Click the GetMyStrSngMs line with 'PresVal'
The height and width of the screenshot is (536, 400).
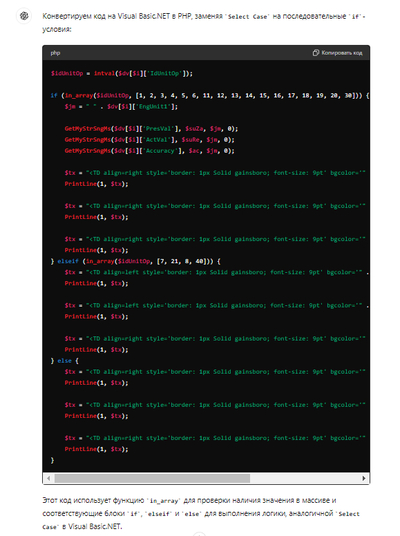[151, 129]
